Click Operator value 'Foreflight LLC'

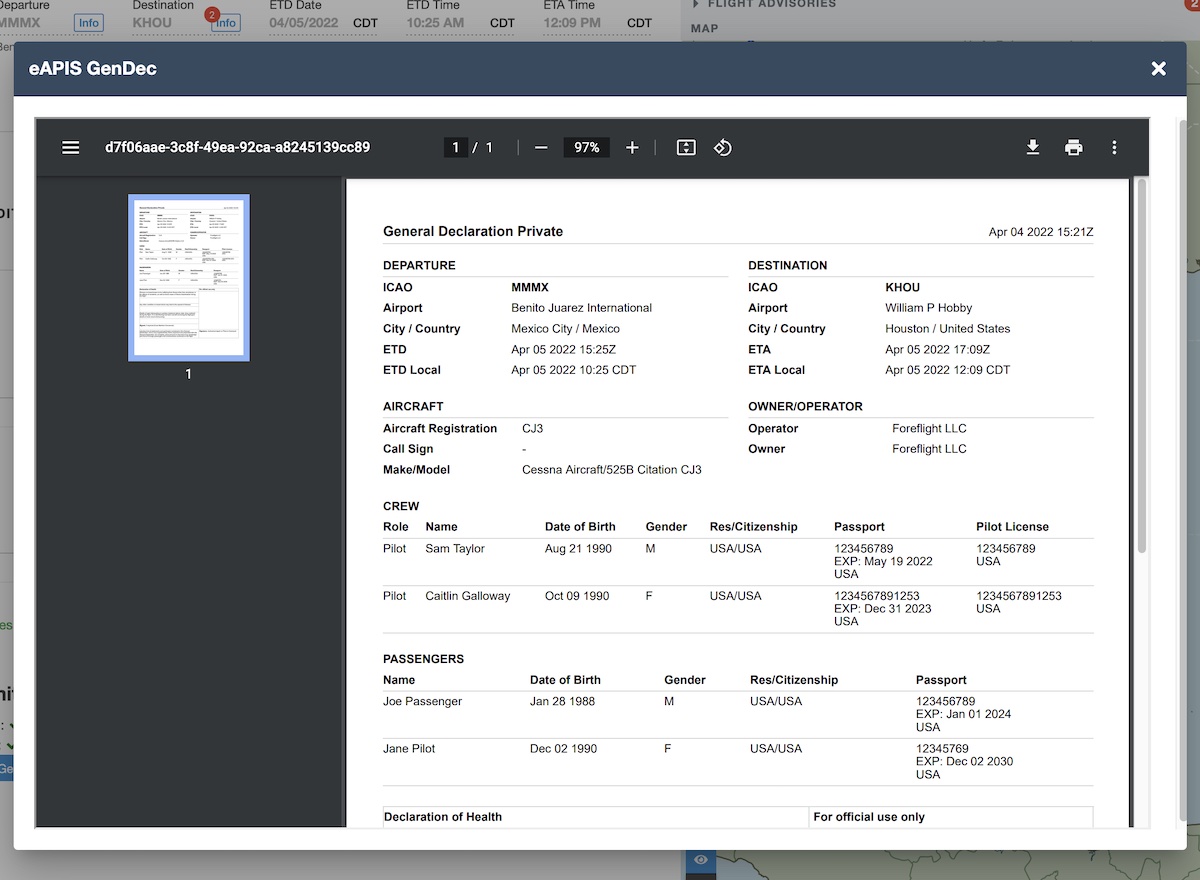pyautogui.click(x=929, y=428)
